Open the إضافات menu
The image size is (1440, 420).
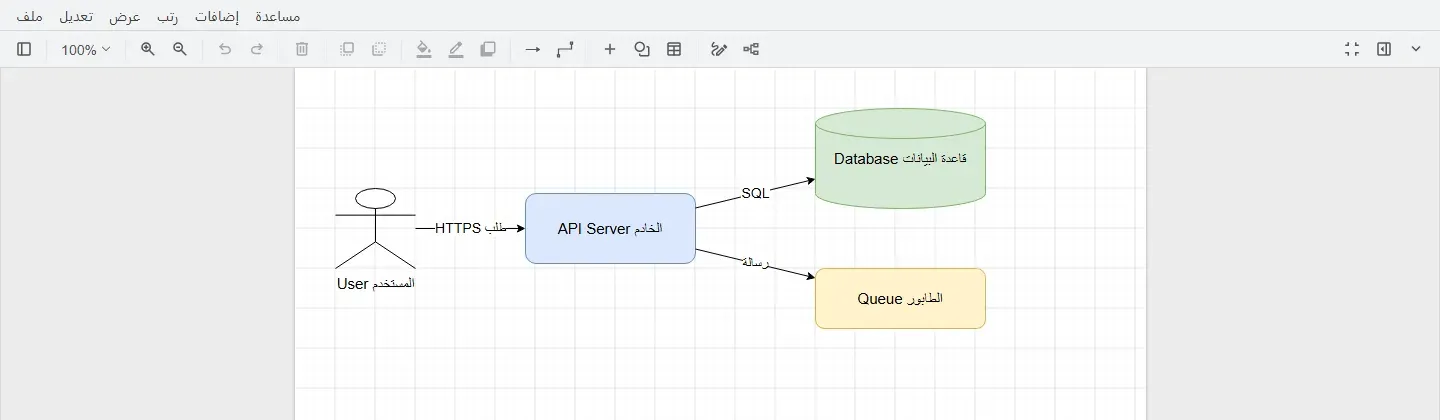pyautogui.click(x=217, y=17)
